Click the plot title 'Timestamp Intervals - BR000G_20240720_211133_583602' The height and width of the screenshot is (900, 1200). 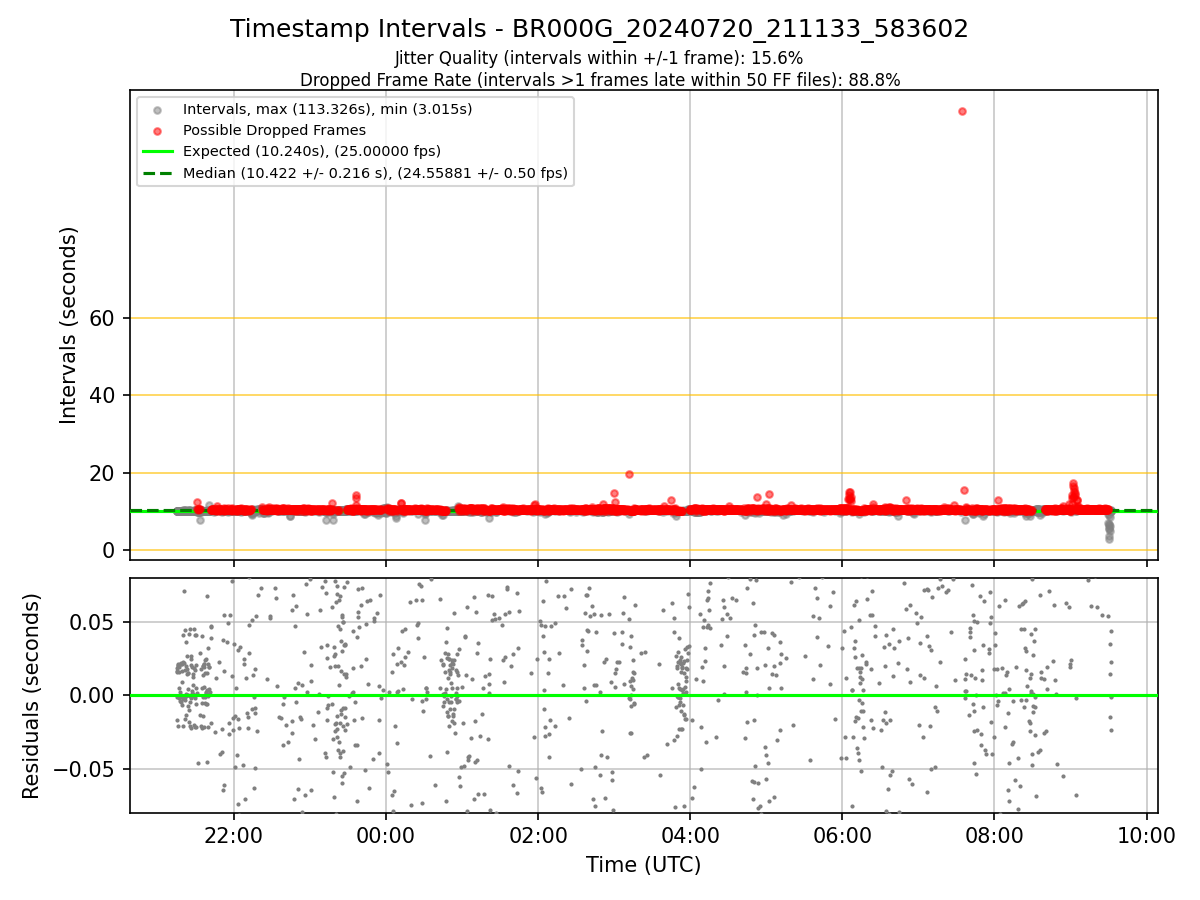pos(599,29)
